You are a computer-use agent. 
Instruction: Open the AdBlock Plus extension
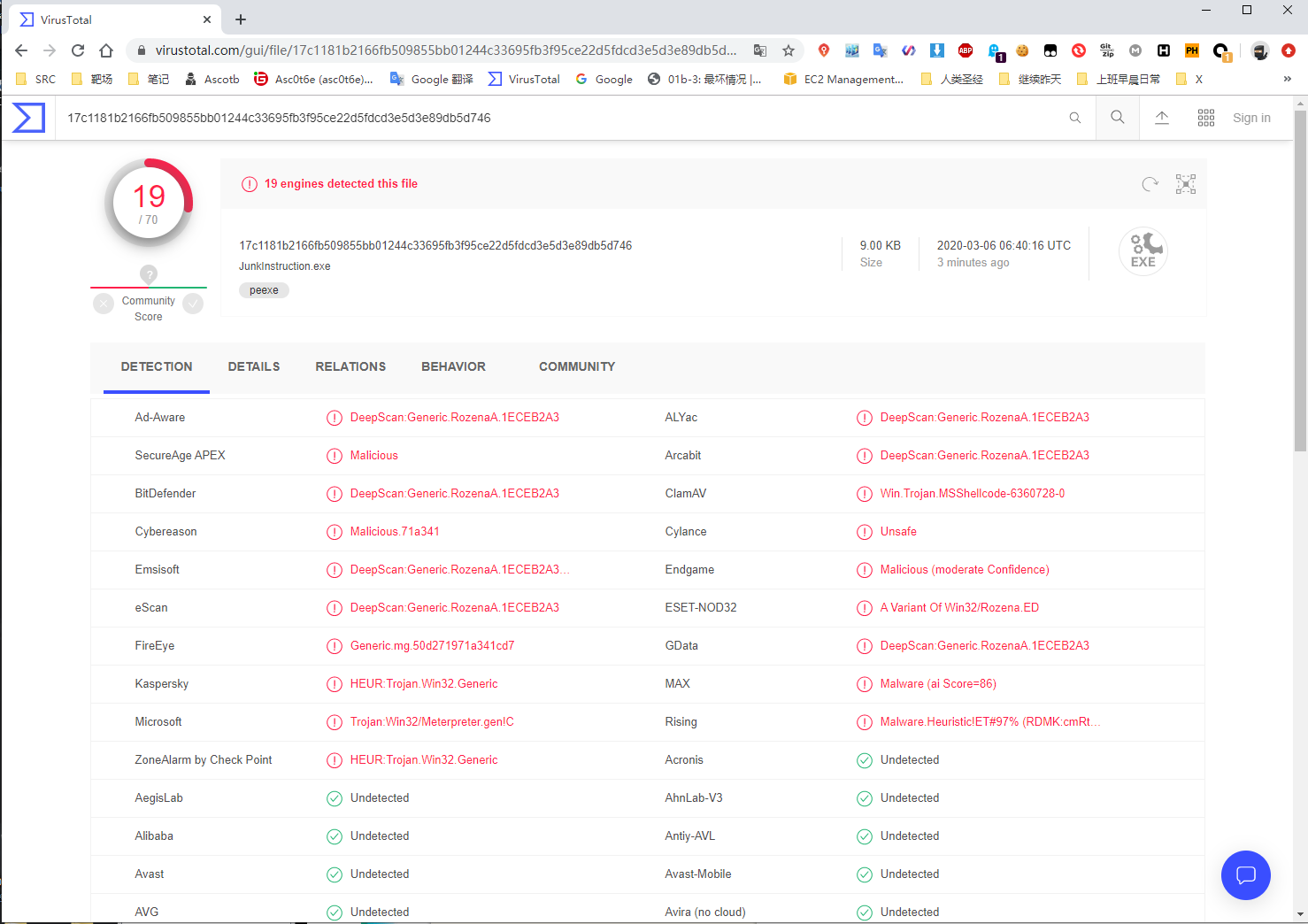[x=966, y=50]
